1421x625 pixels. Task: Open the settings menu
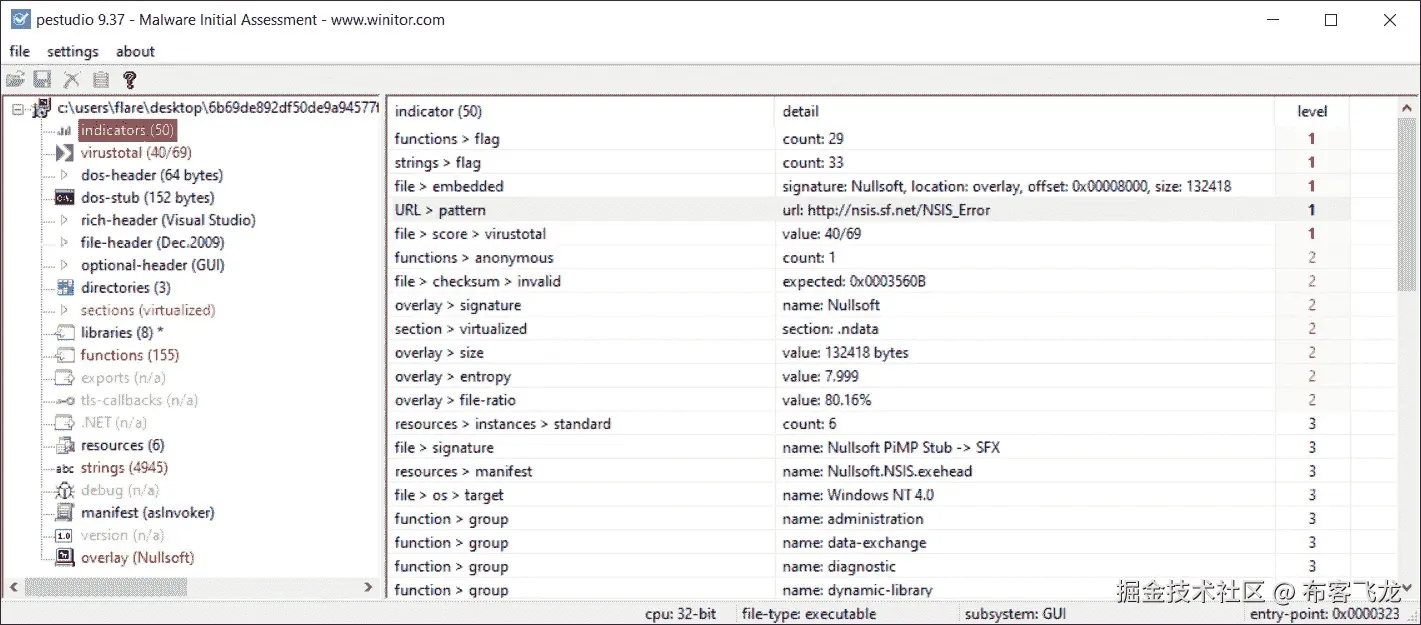click(72, 51)
